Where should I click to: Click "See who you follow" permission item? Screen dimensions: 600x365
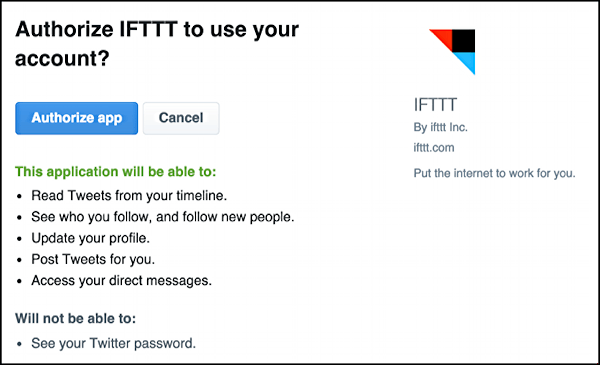click(x=163, y=217)
